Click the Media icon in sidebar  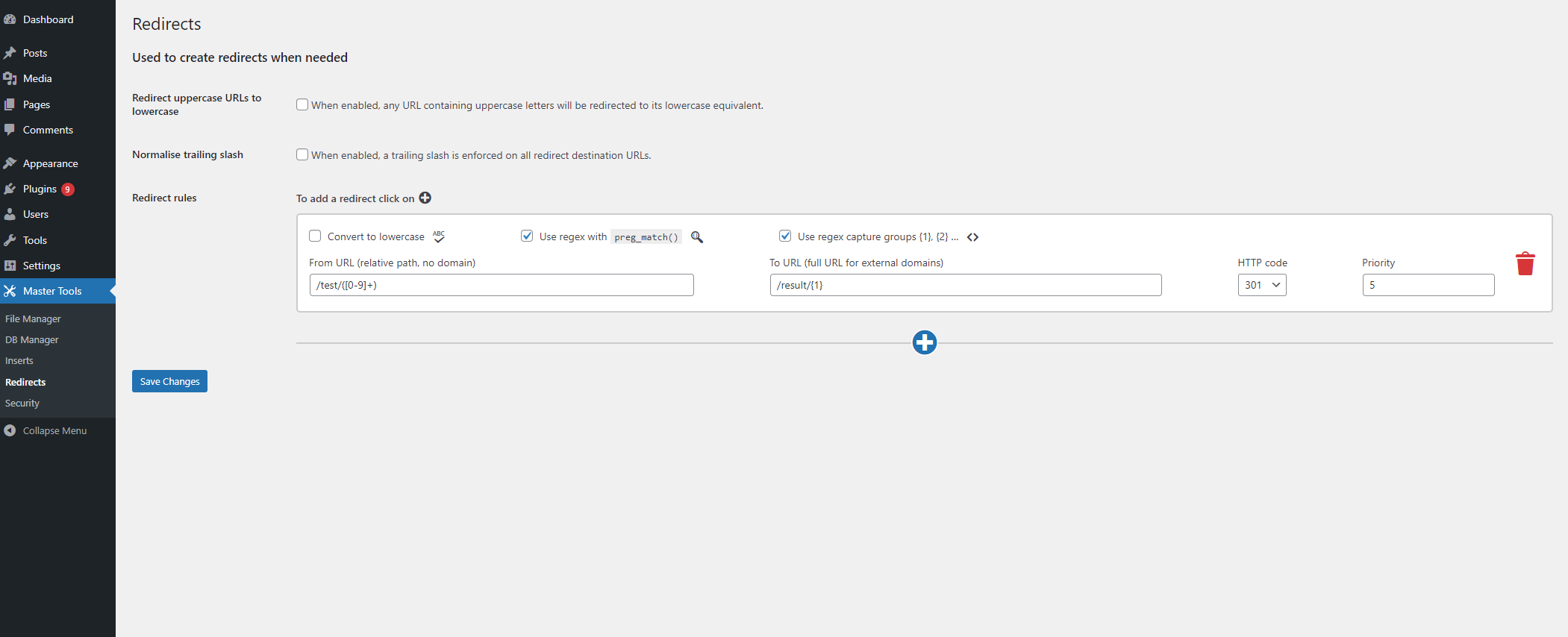(10, 78)
